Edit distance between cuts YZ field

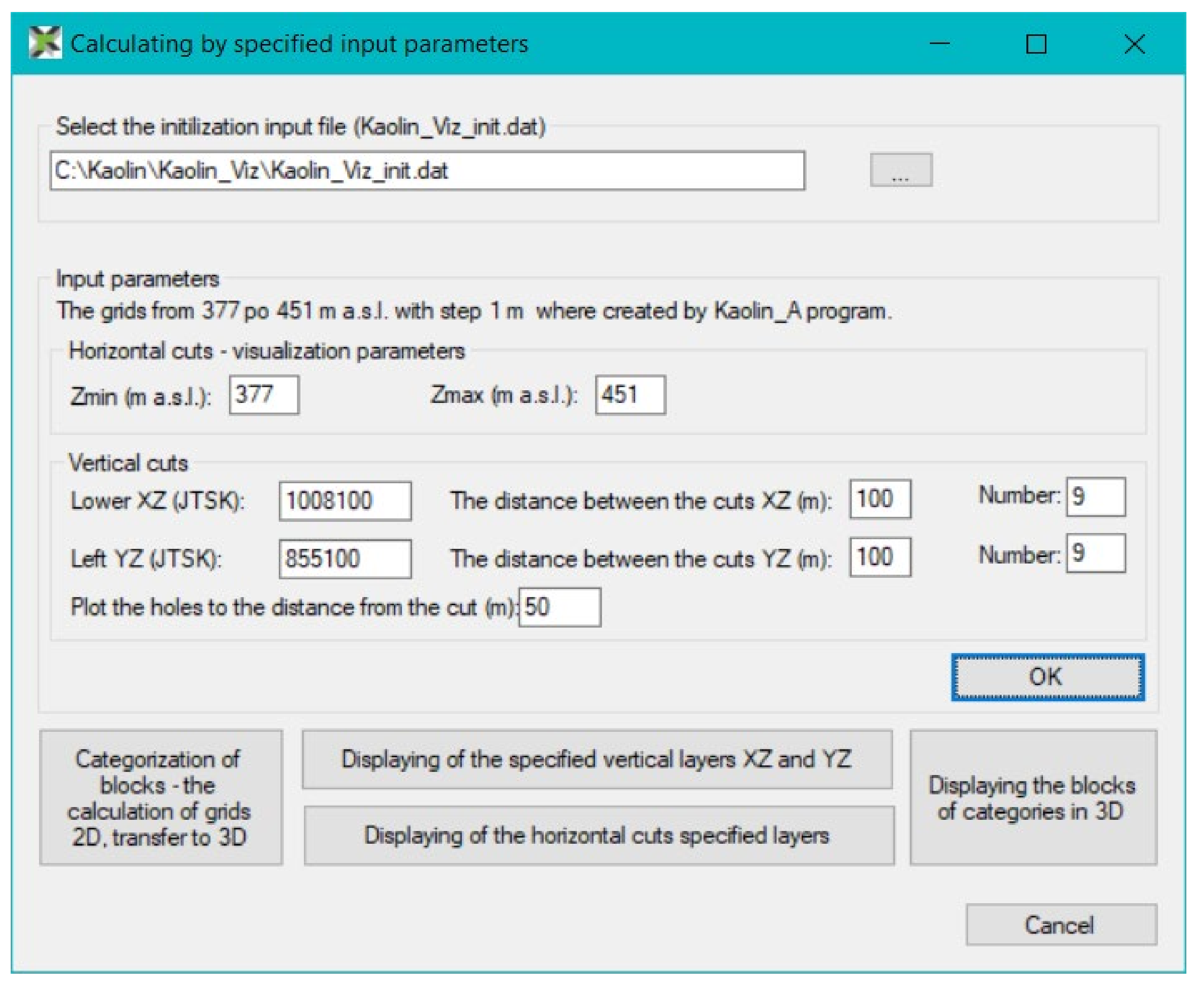(x=880, y=557)
